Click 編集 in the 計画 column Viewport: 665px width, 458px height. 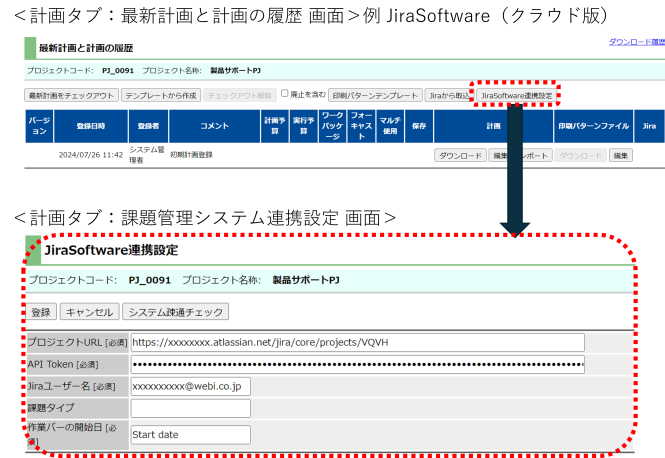499,156
